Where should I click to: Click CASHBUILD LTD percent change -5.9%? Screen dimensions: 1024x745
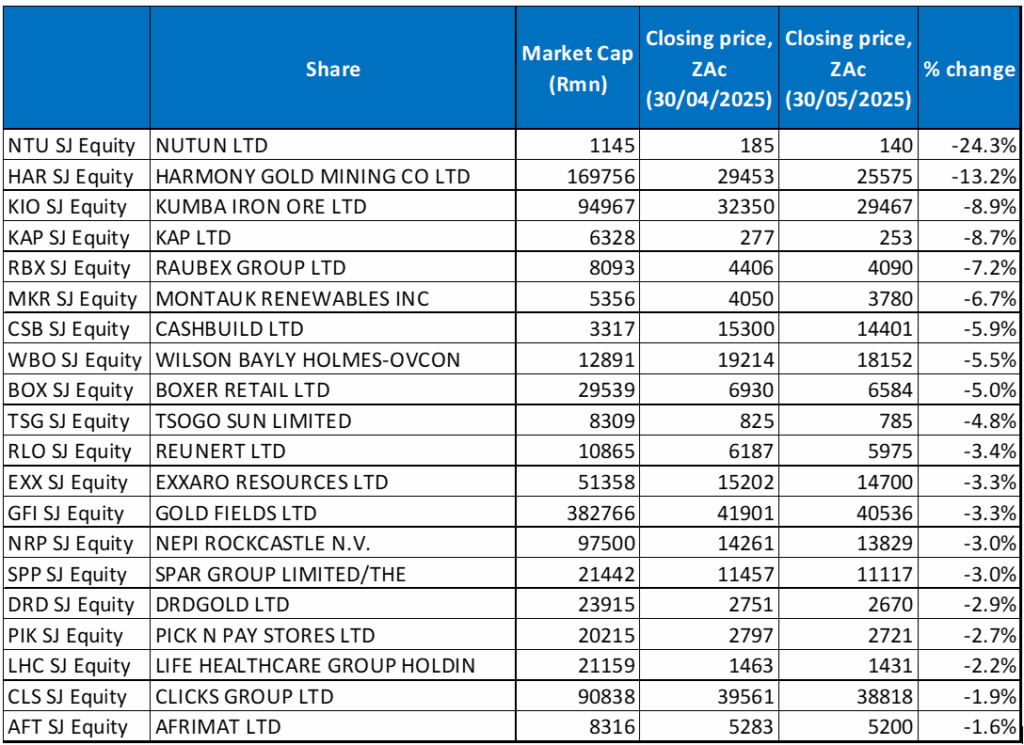coord(969,328)
